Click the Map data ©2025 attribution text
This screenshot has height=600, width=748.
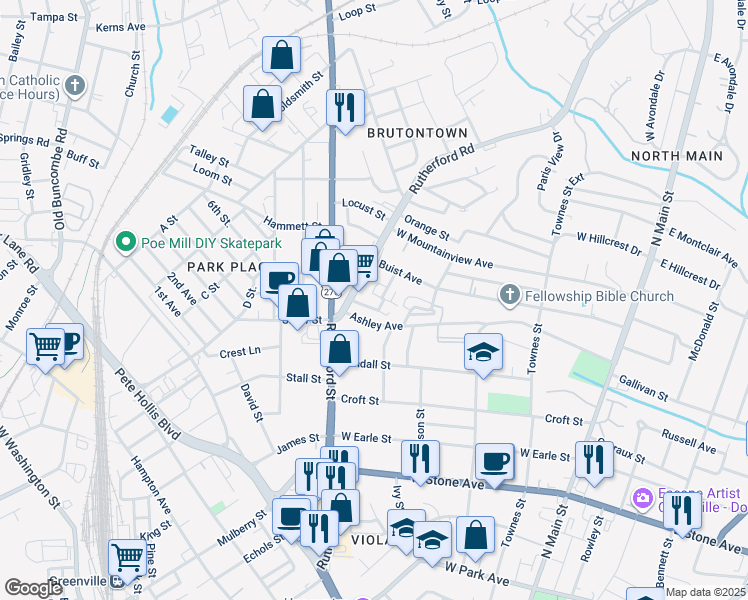click(705, 592)
